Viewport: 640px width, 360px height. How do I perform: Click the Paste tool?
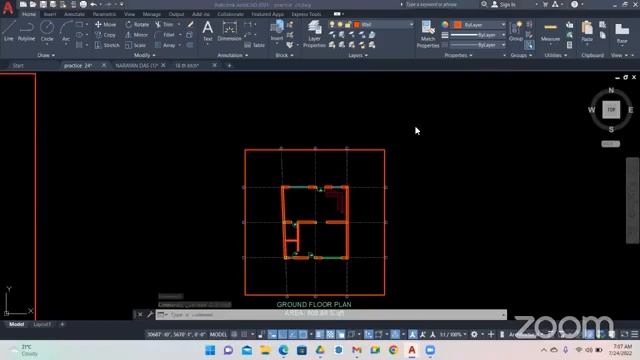[x=587, y=31]
